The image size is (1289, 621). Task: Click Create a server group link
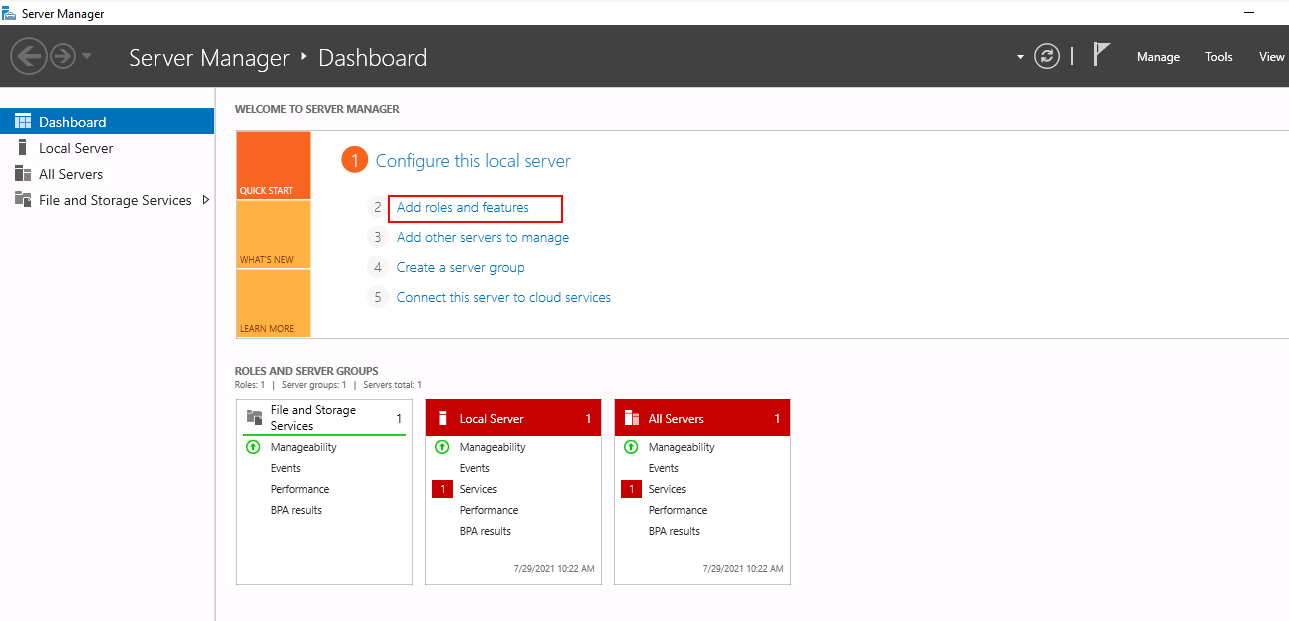(x=460, y=267)
